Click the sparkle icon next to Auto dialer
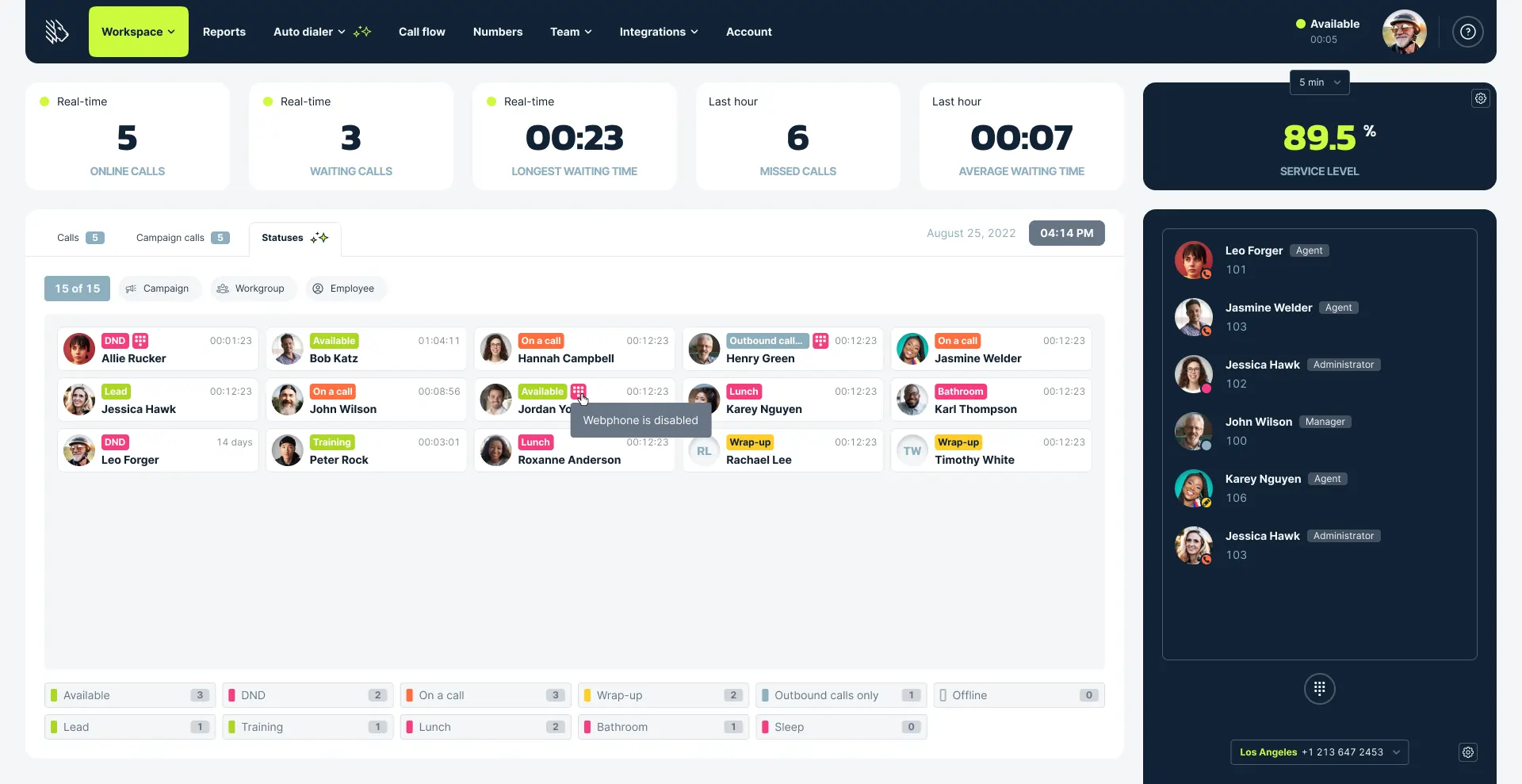 [362, 32]
